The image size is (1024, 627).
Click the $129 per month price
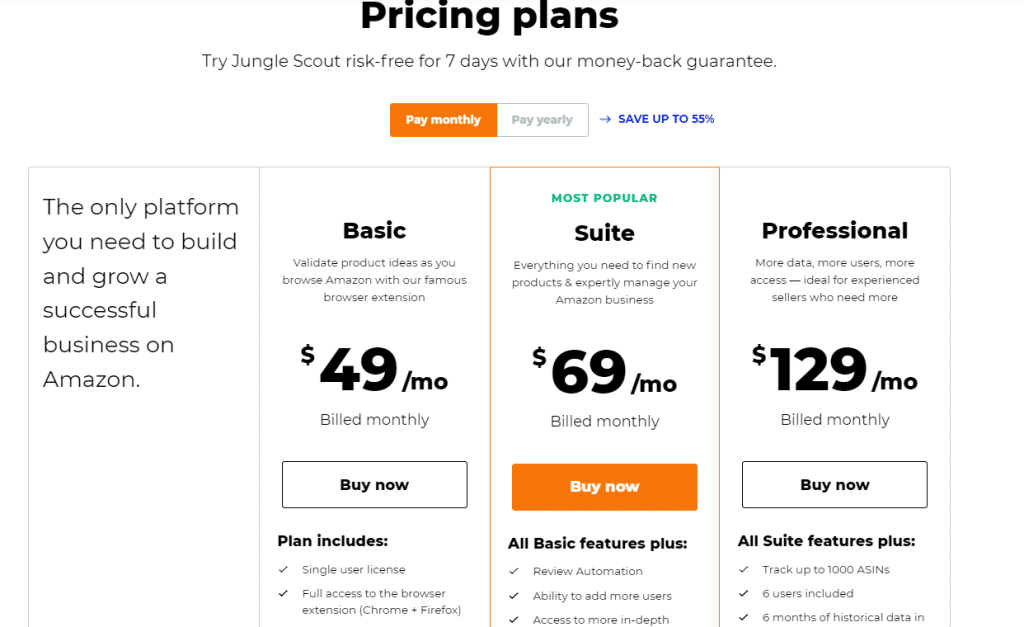tap(834, 371)
